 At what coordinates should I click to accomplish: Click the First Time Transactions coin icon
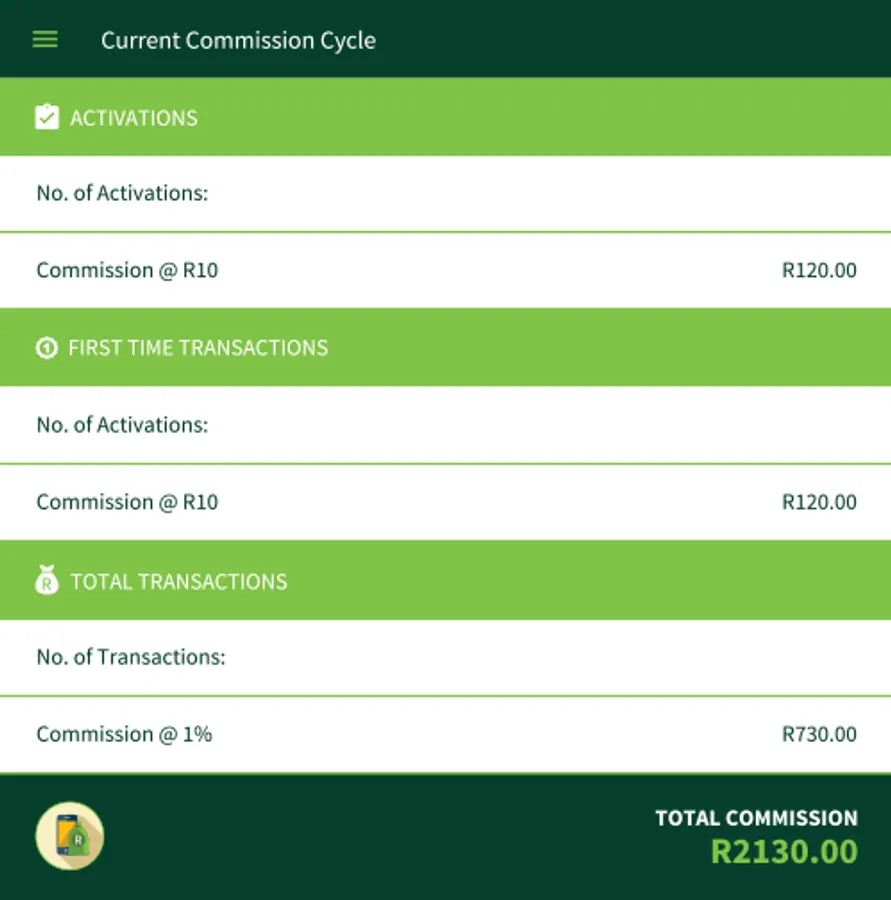pyautogui.click(x=46, y=348)
